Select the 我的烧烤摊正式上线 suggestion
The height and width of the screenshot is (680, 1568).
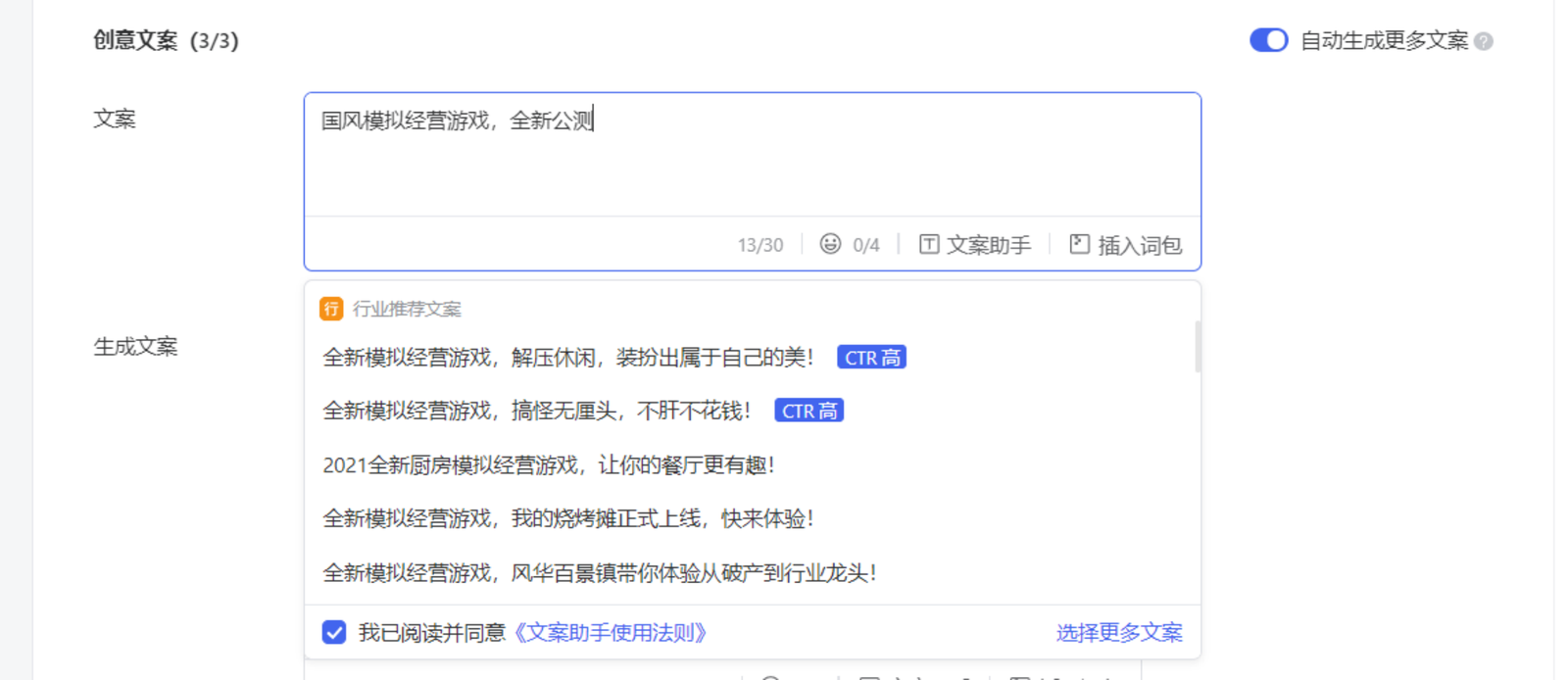pos(568,518)
